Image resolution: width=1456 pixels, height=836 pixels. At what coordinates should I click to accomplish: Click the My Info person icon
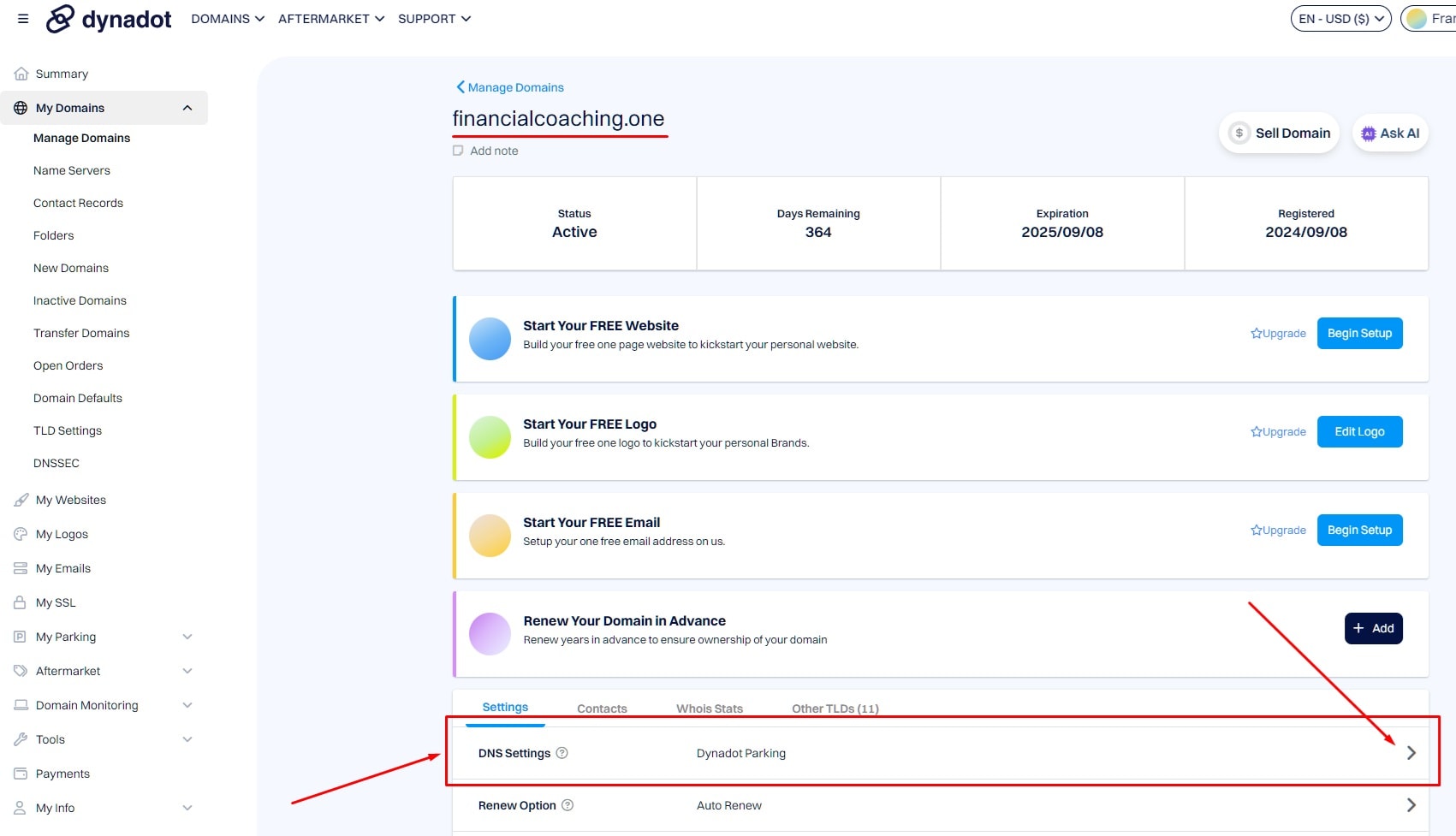tap(20, 808)
